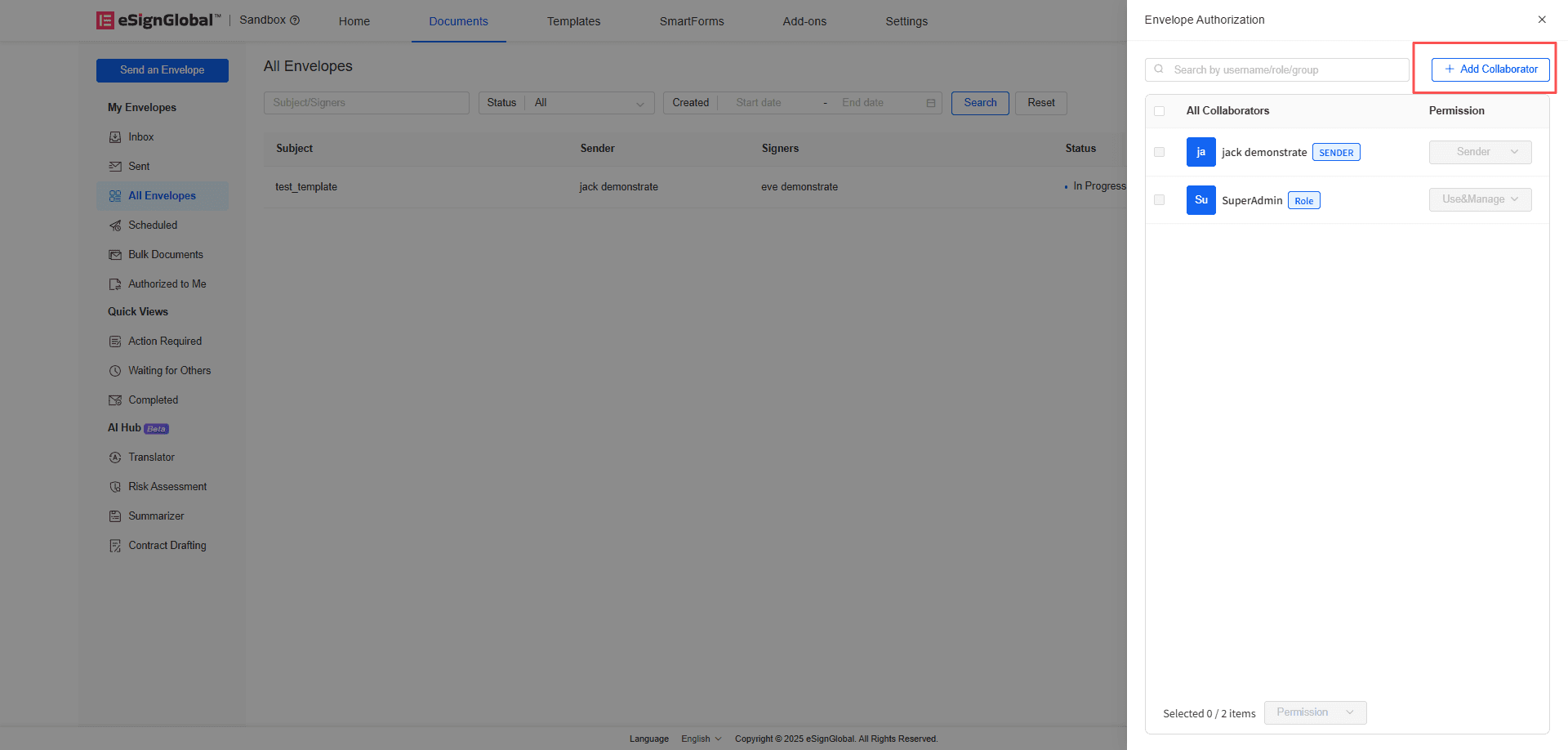This screenshot has height=750, width=1568.
Task: Click the Inbox icon in sidebar
Action: coord(115,137)
